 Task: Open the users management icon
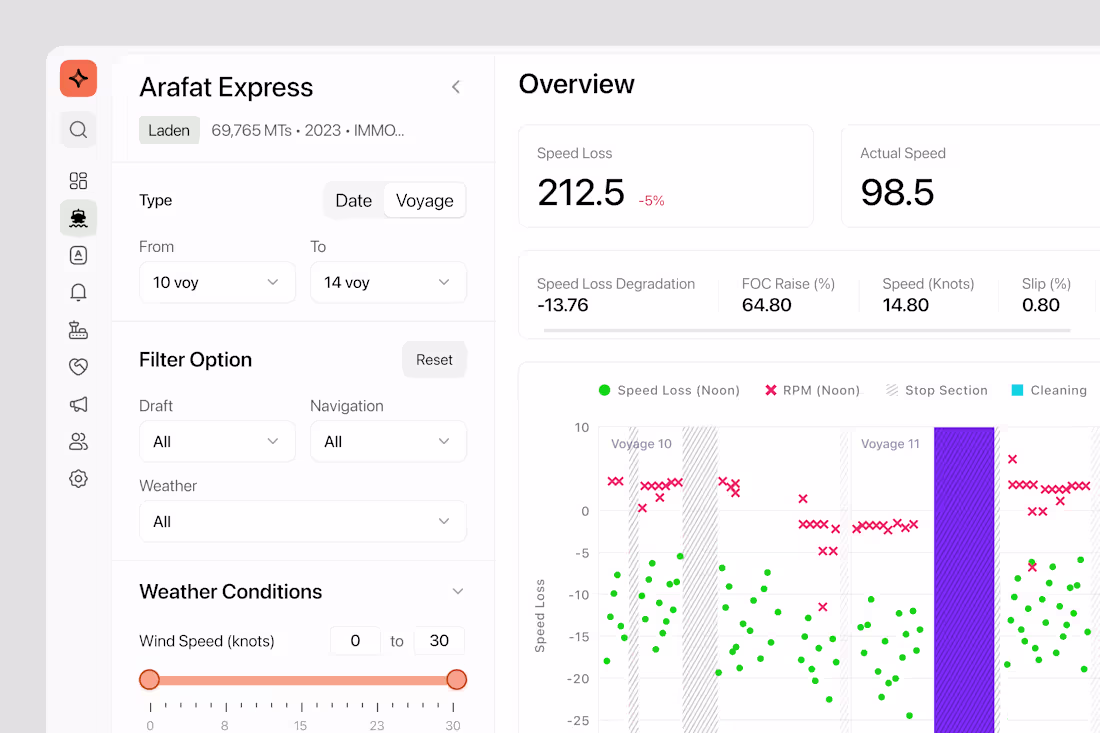tap(78, 441)
